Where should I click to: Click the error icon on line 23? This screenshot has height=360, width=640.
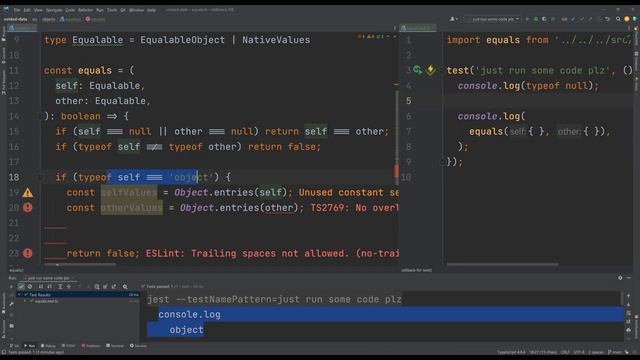coord(27,253)
